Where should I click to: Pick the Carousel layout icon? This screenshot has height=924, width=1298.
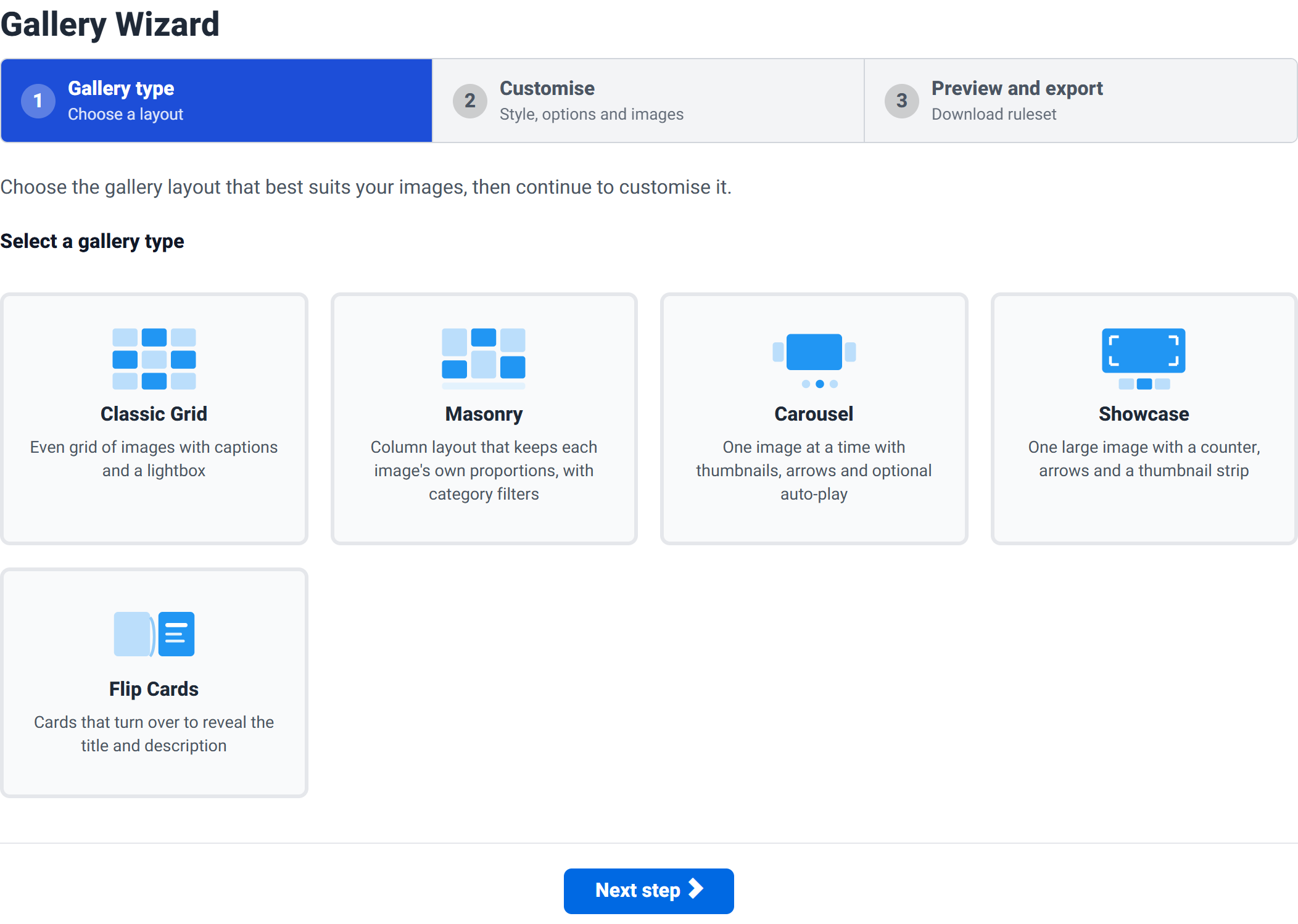click(x=814, y=360)
